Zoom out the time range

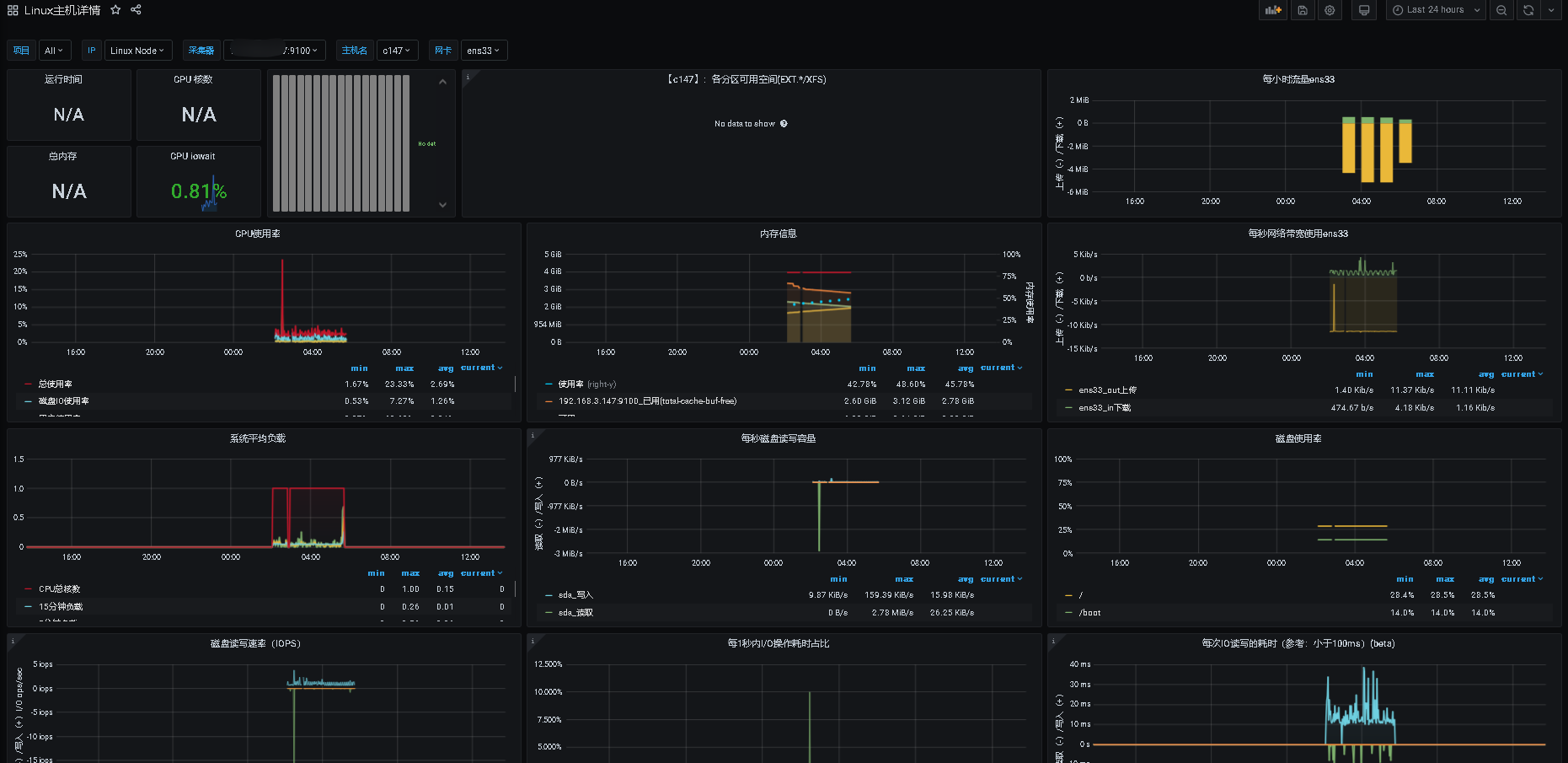[1501, 10]
